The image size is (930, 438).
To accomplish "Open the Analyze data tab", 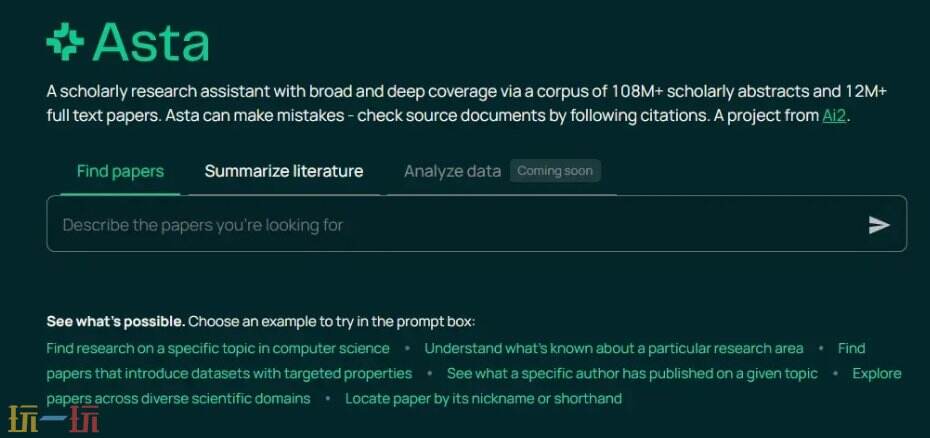I will [x=452, y=171].
